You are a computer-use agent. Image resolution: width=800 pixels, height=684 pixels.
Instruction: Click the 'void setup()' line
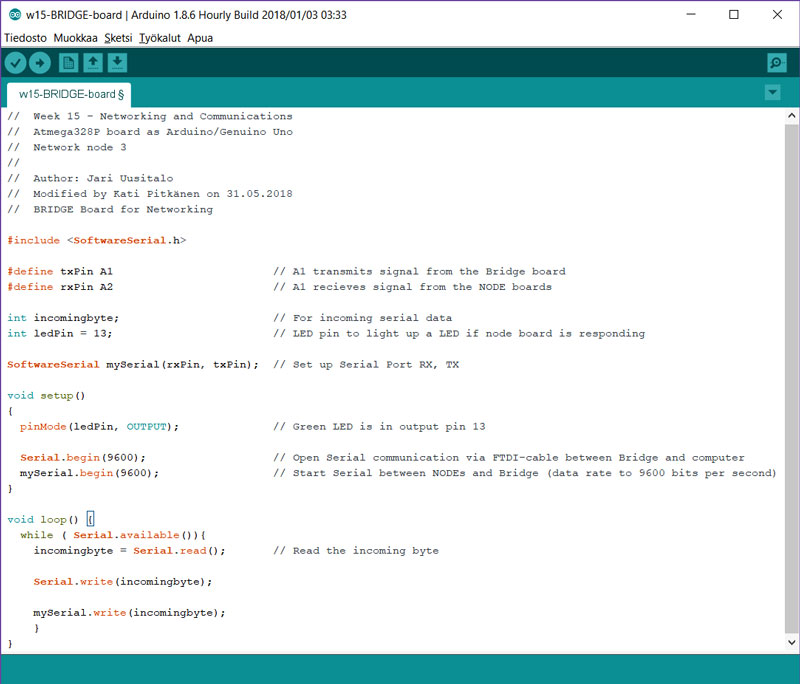point(46,396)
